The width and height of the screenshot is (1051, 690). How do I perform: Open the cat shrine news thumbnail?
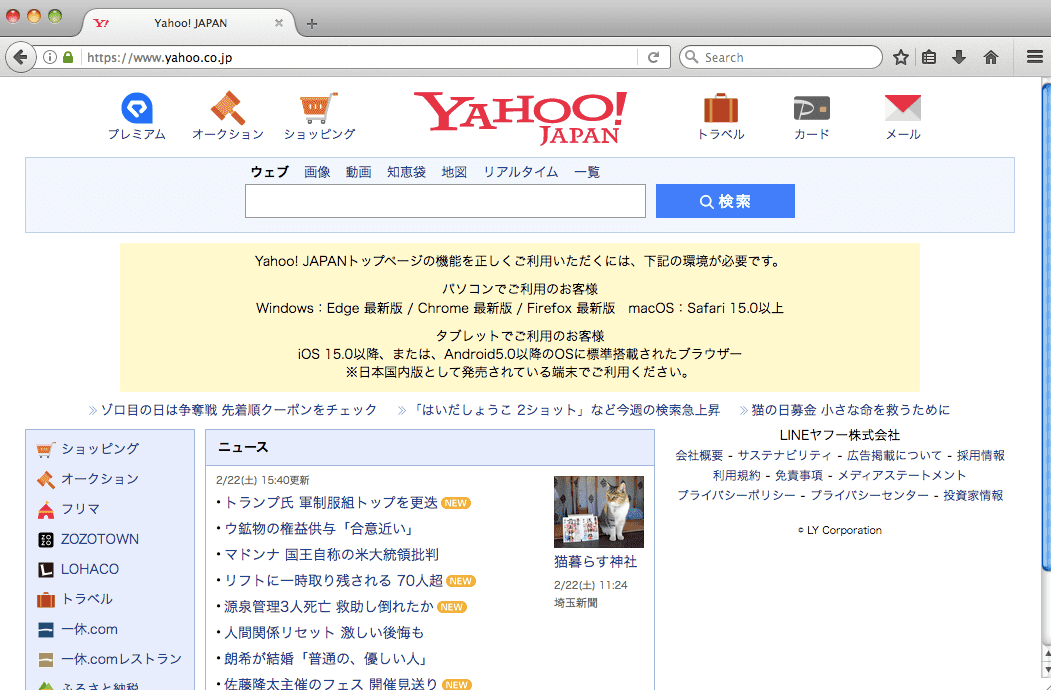click(599, 512)
